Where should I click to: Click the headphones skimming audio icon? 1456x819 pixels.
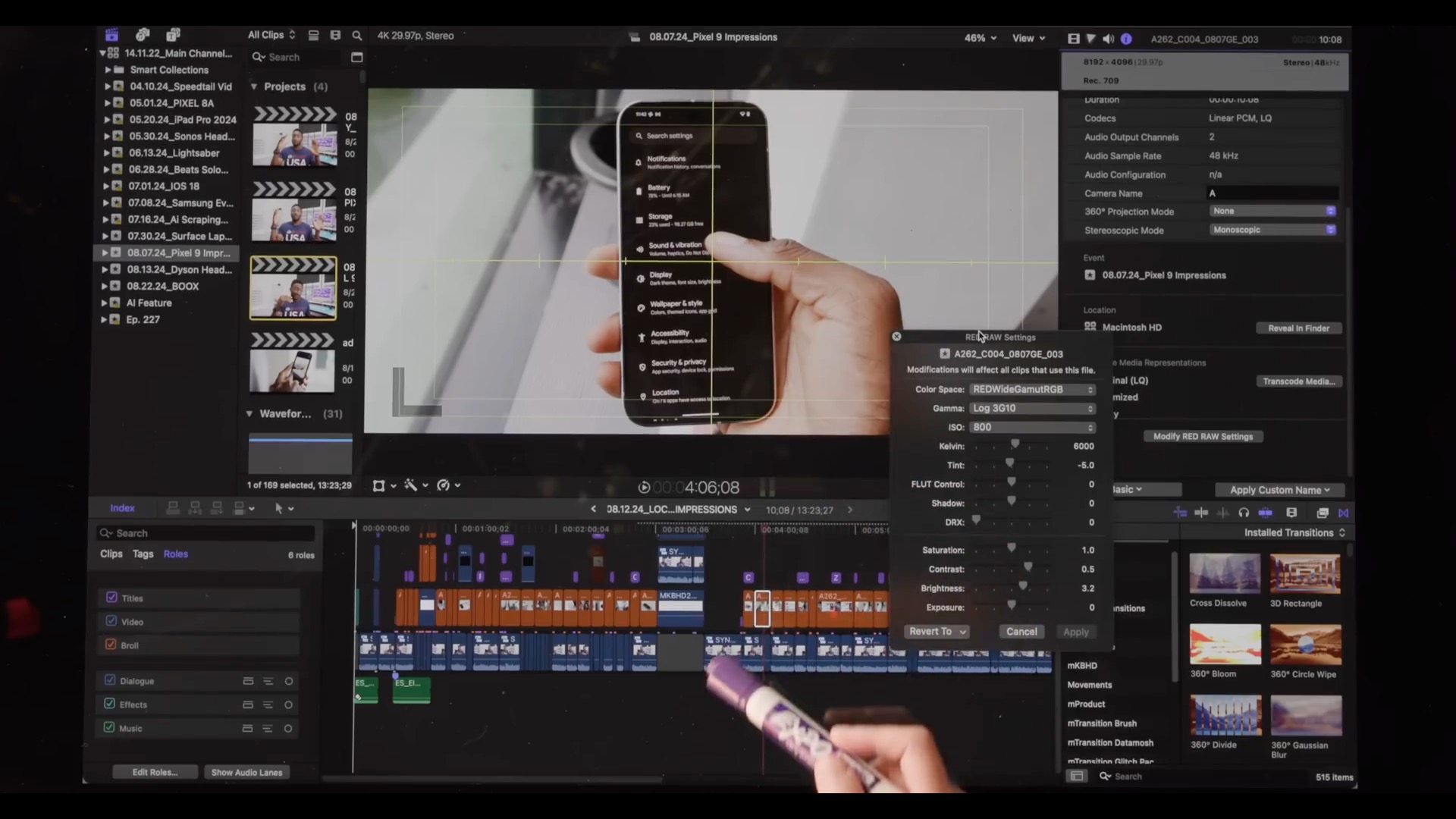(x=1244, y=513)
